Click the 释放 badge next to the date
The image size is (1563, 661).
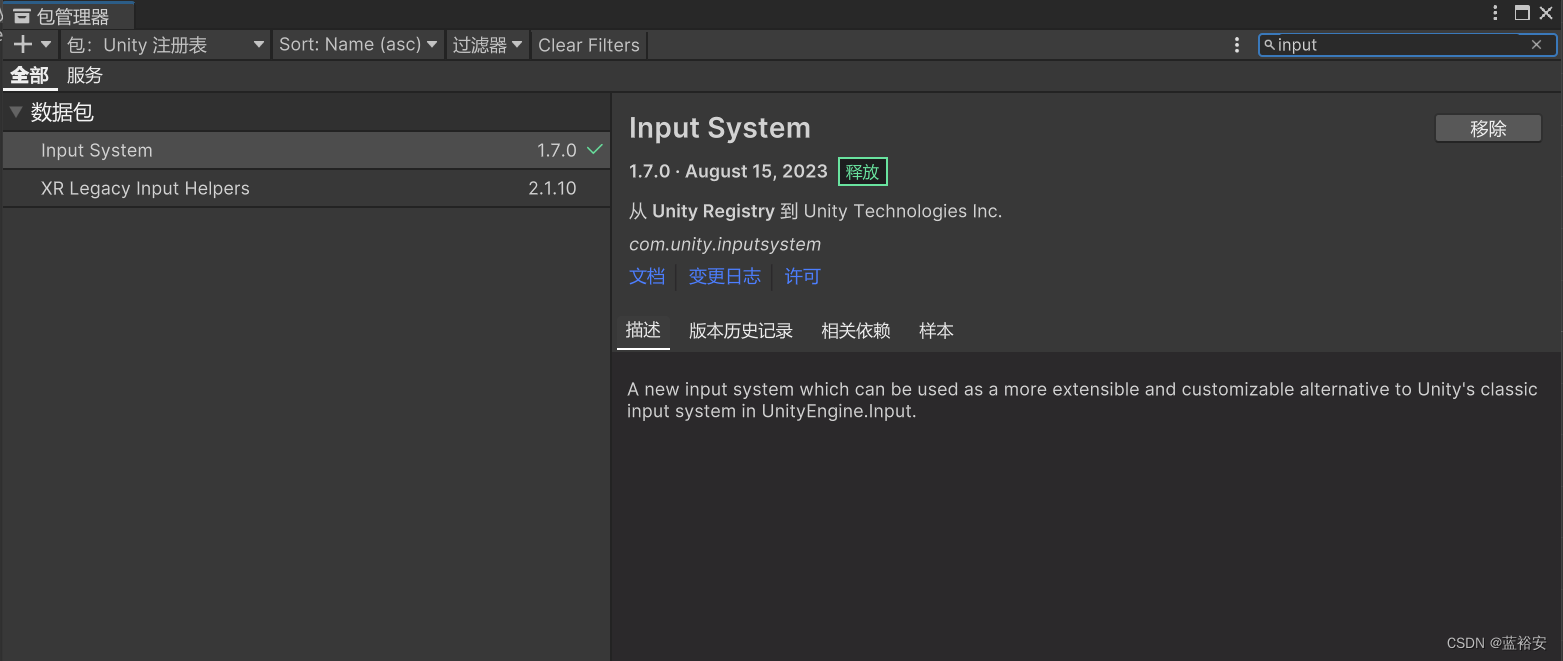862,171
